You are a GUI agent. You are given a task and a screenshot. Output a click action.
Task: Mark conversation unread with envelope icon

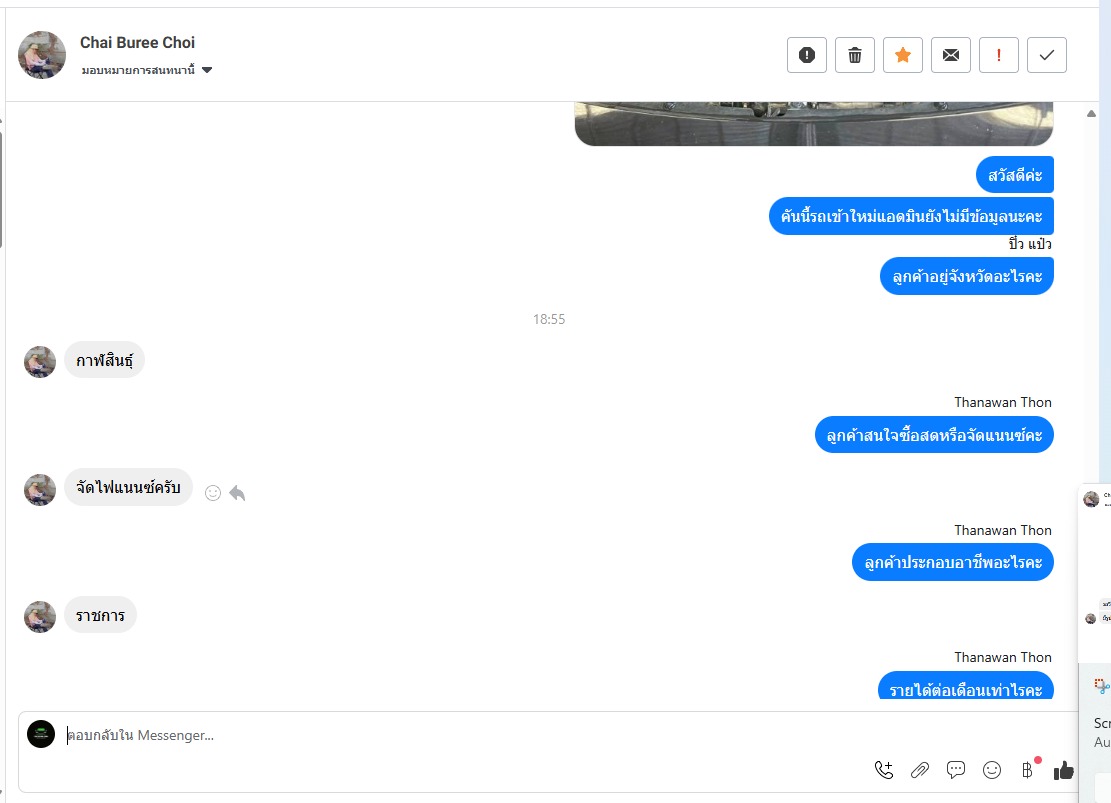[951, 55]
